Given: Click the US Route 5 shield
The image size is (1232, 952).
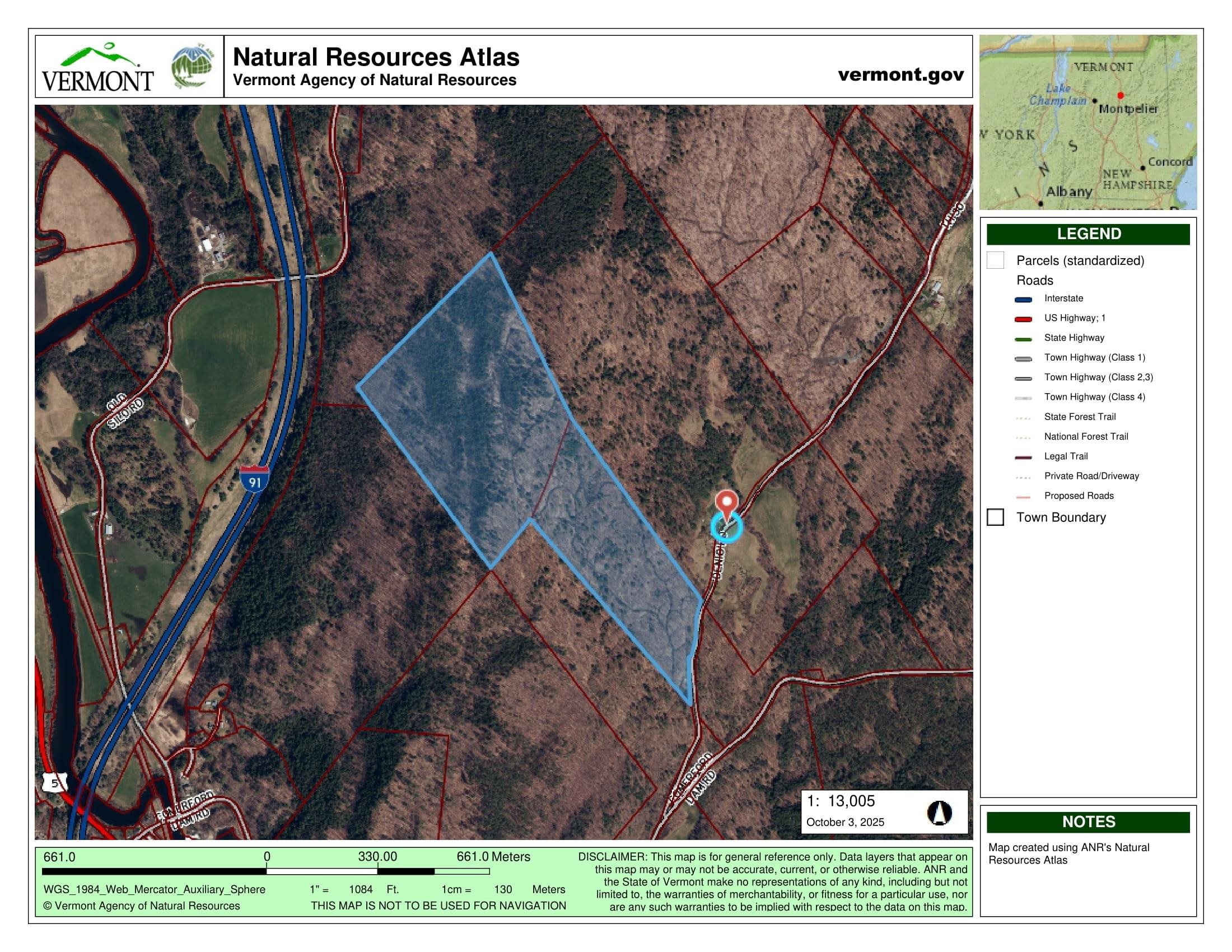Looking at the screenshot, I should click(55, 783).
